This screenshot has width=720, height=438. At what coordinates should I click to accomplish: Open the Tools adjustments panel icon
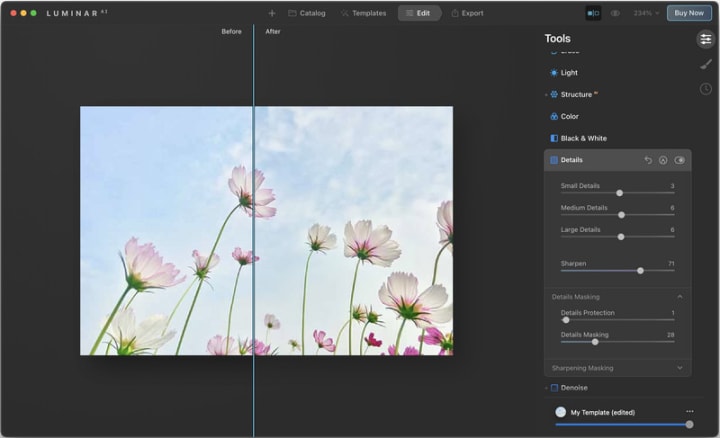[706, 39]
